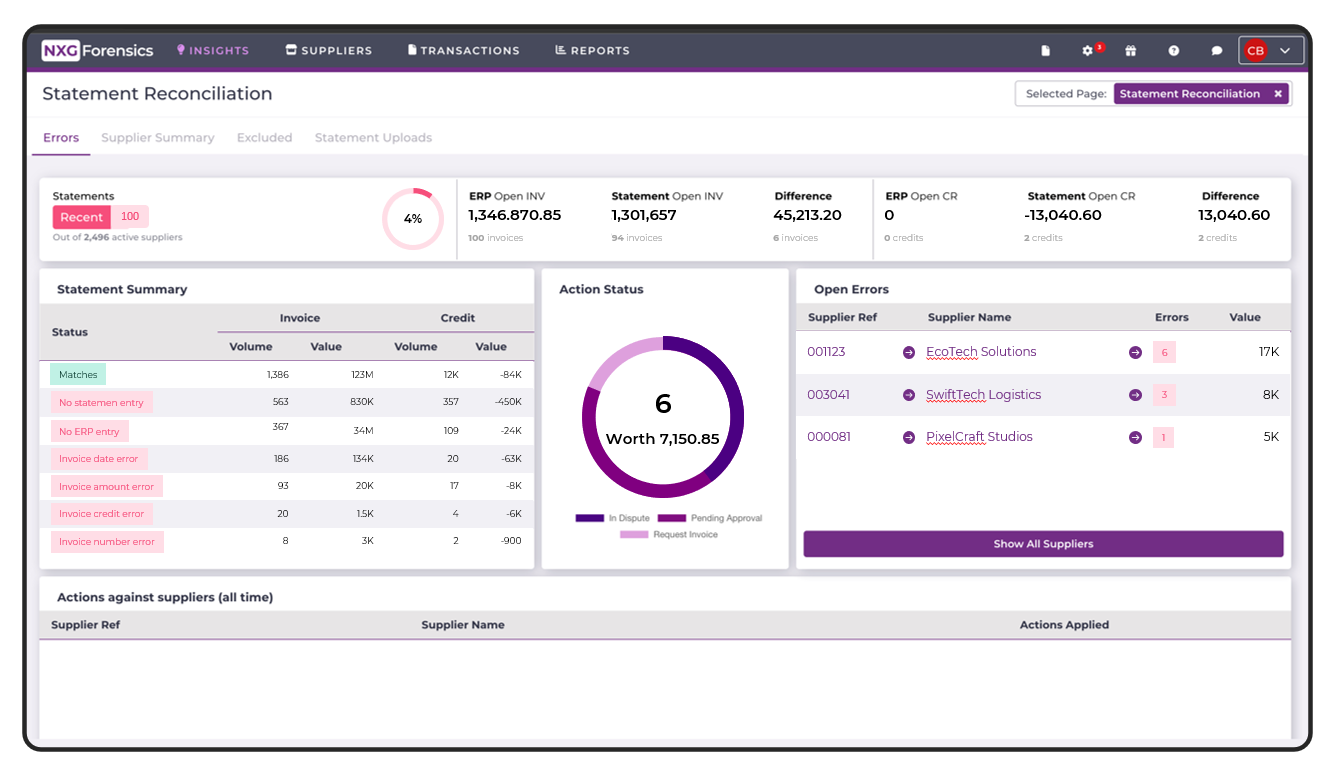Switch to the Statement Uploads tab
1337x776 pixels.
(x=374, y=138)
